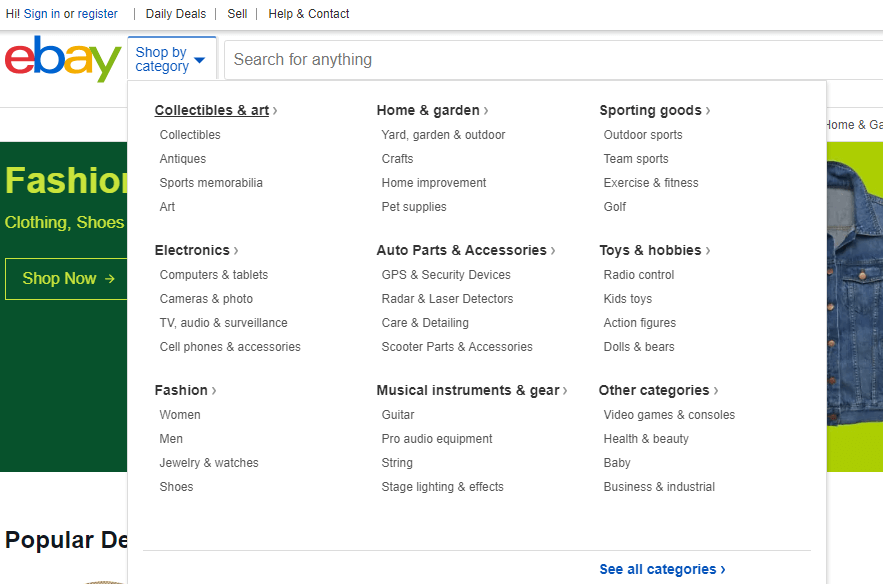Open Exercise & fitness
Screen dimensions: 883x584
point(650,182)
